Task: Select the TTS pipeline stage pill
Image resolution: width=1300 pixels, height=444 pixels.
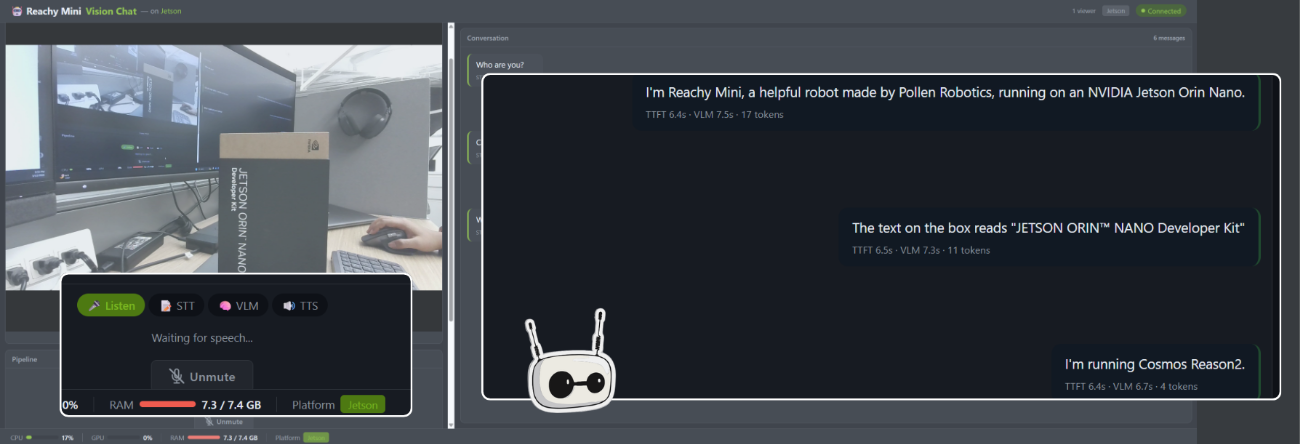Action: 300,305
